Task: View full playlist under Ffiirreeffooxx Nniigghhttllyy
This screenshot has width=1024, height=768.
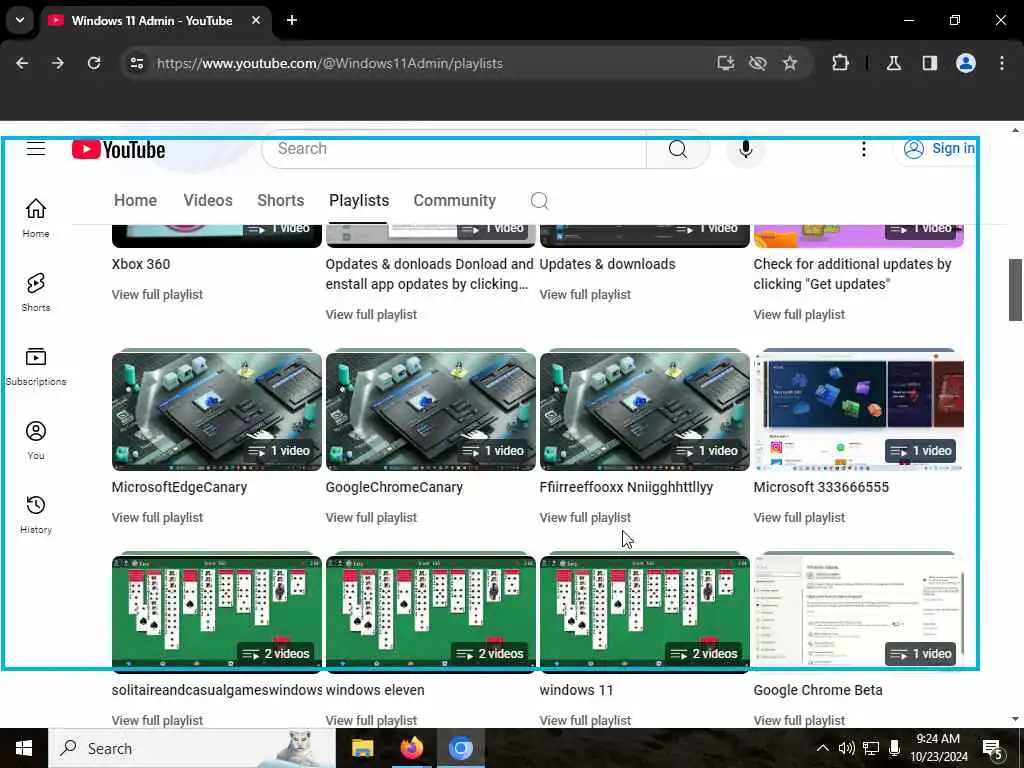Action: pos(585,517)
